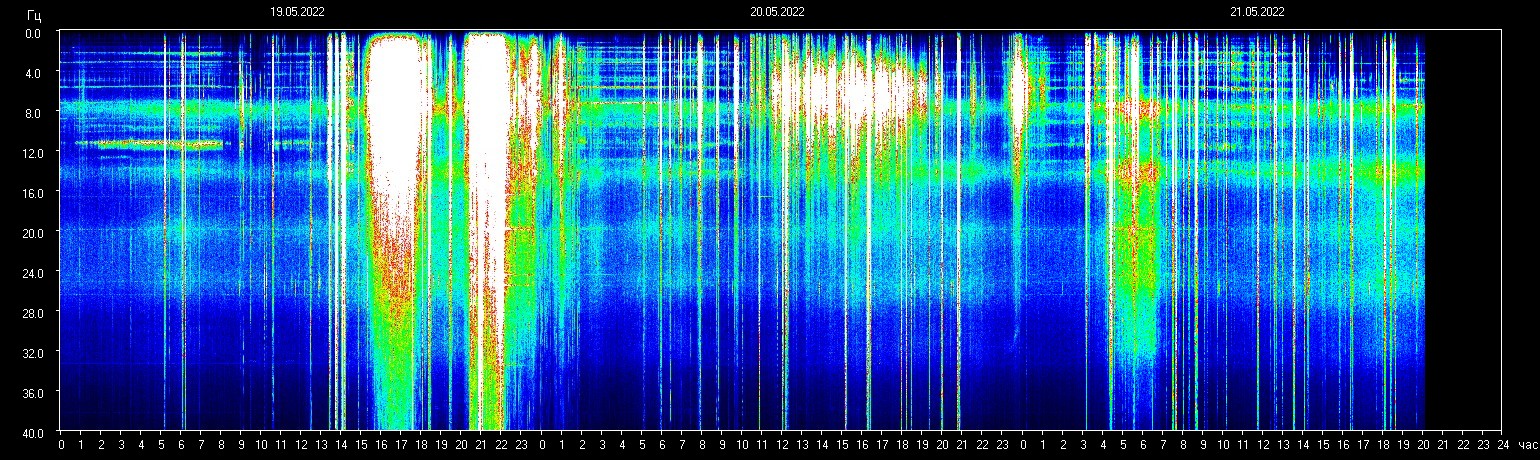Screen dimensions: 1540x460
Task: Click the 40.0 frequency axis tick label
Action: click(x=31, y=433)
